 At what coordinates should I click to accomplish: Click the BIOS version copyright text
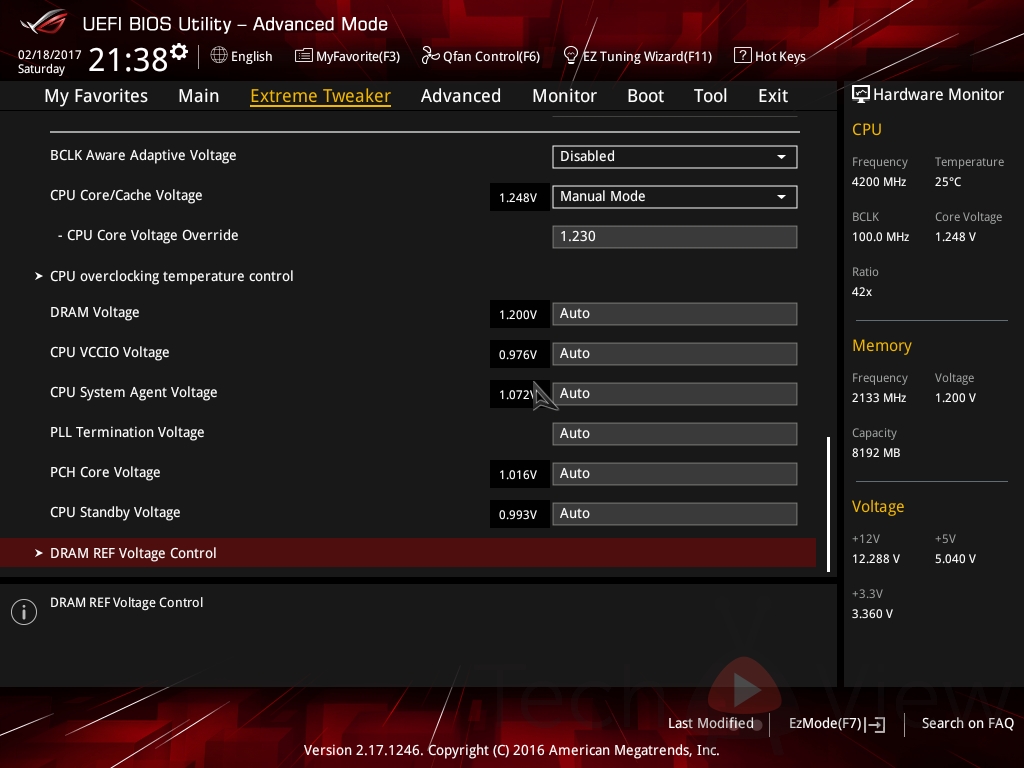click(x=511, y=750)
